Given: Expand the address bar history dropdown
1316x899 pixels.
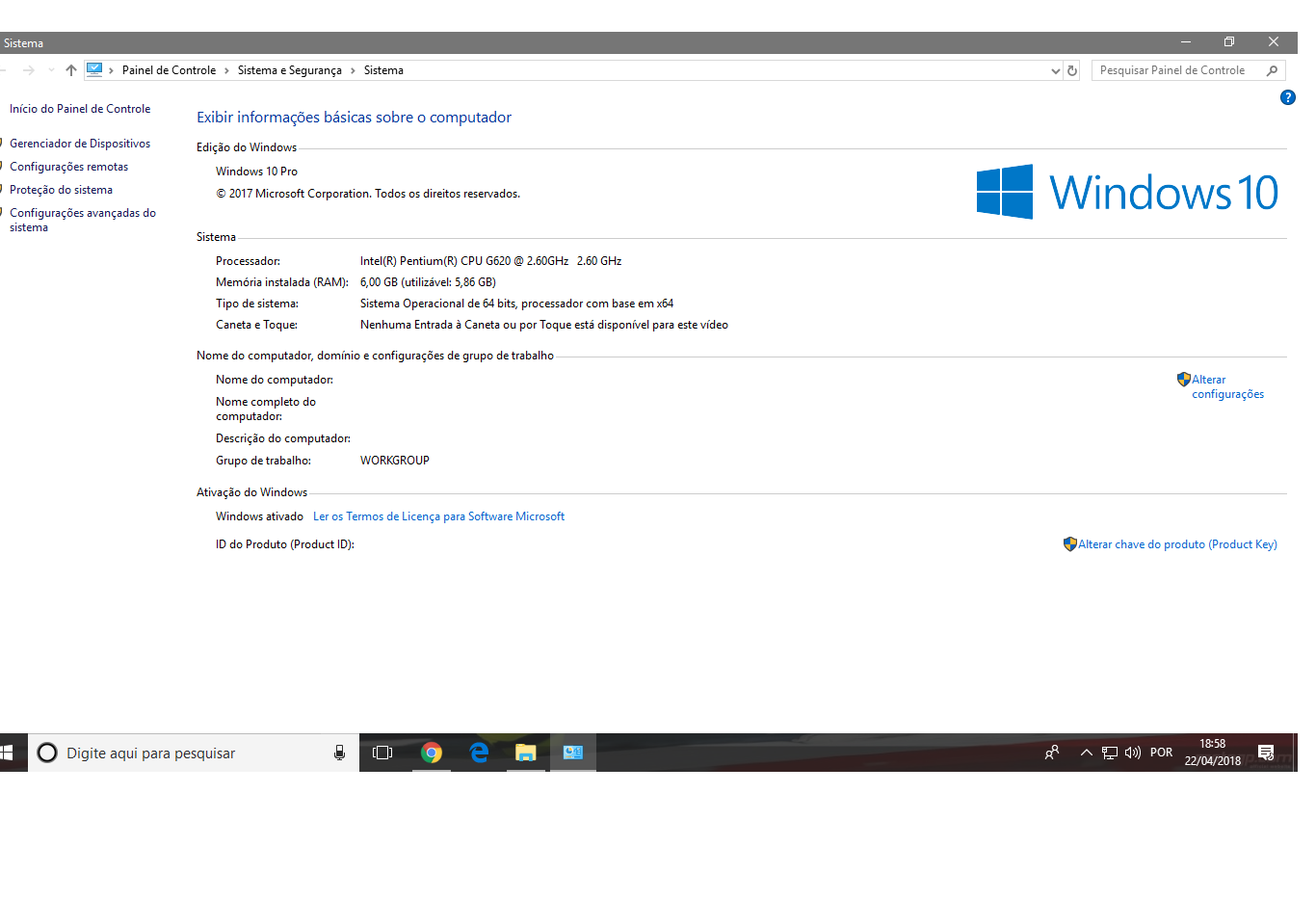Looking at the screenshot, I should point(1055,70).
